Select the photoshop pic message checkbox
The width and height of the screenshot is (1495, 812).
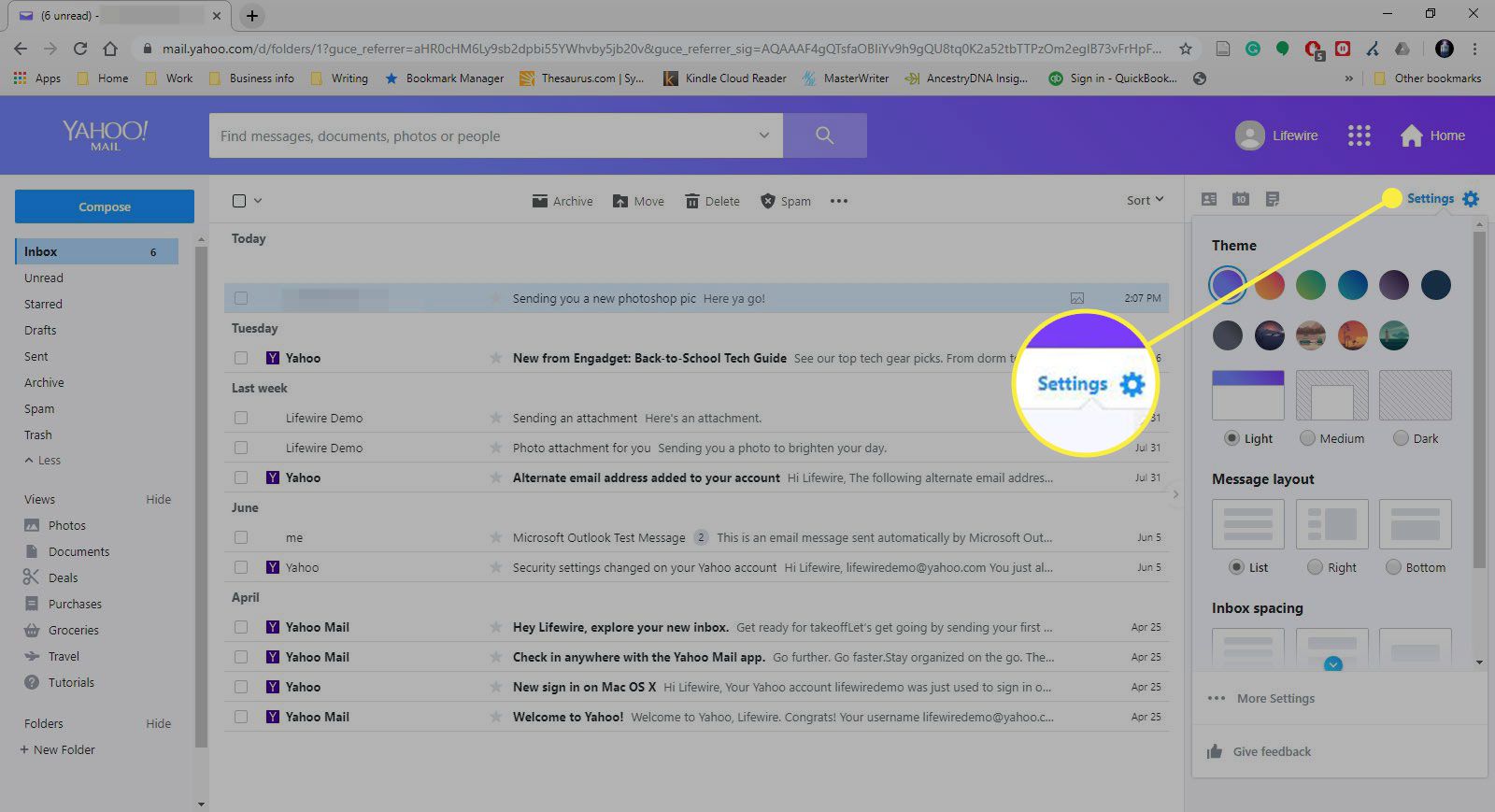(241, 298)
